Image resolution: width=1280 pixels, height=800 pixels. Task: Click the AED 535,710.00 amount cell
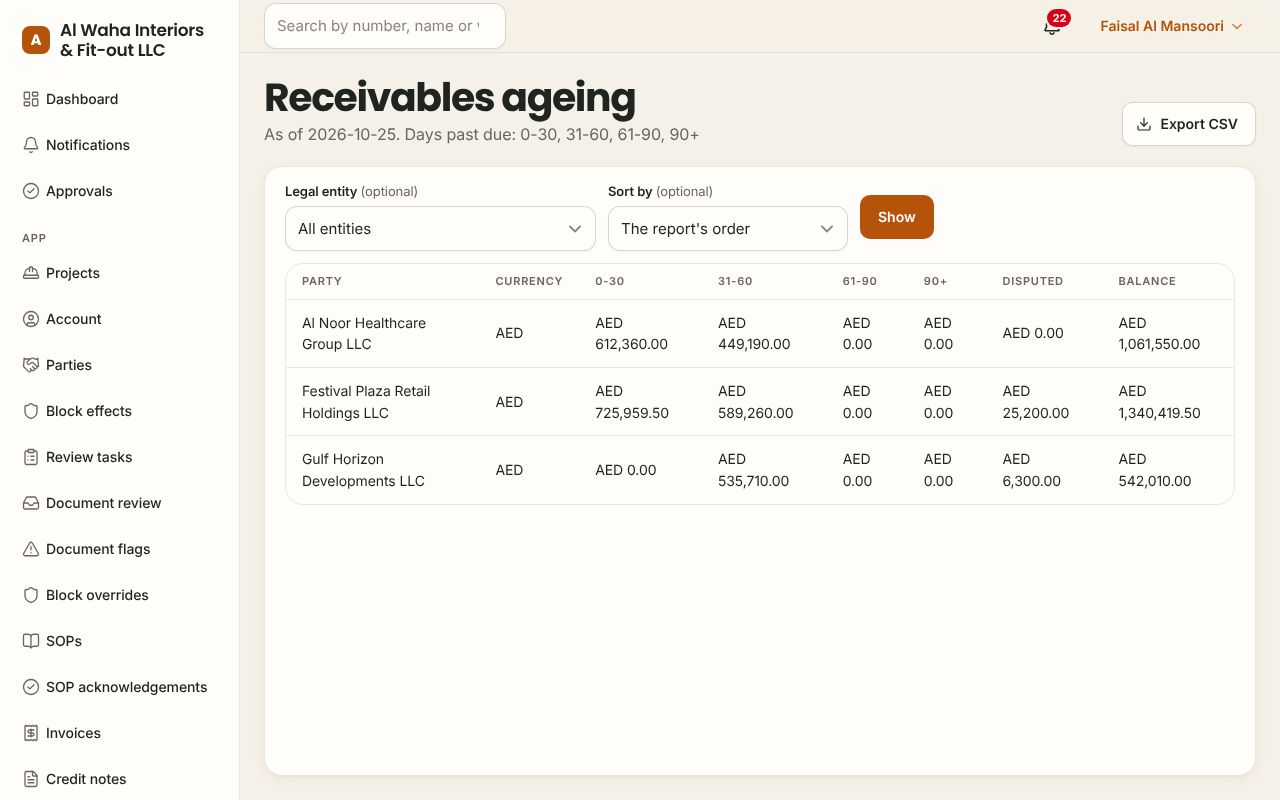point(753,470)
